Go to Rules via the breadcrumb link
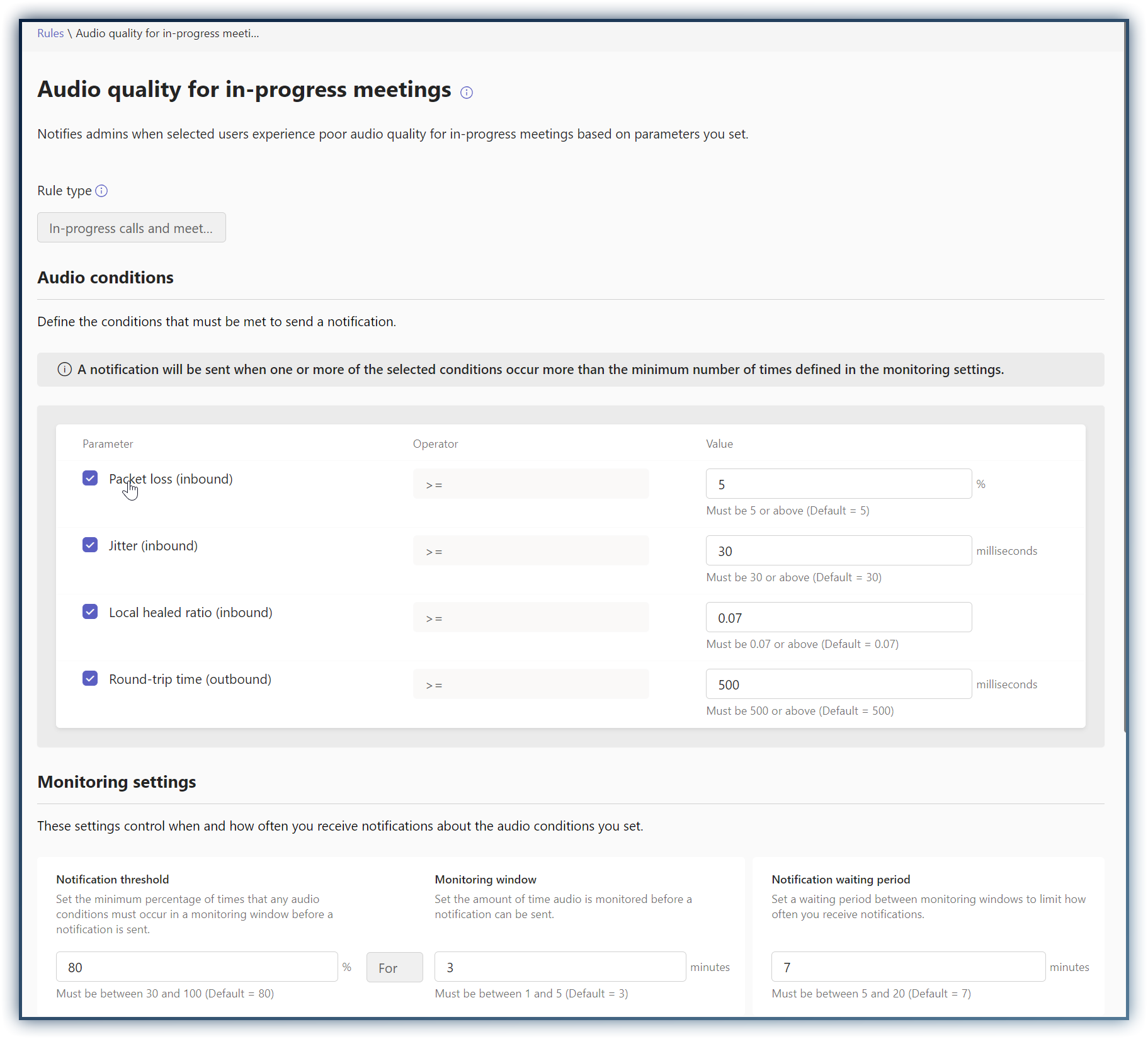 [50, 33]
